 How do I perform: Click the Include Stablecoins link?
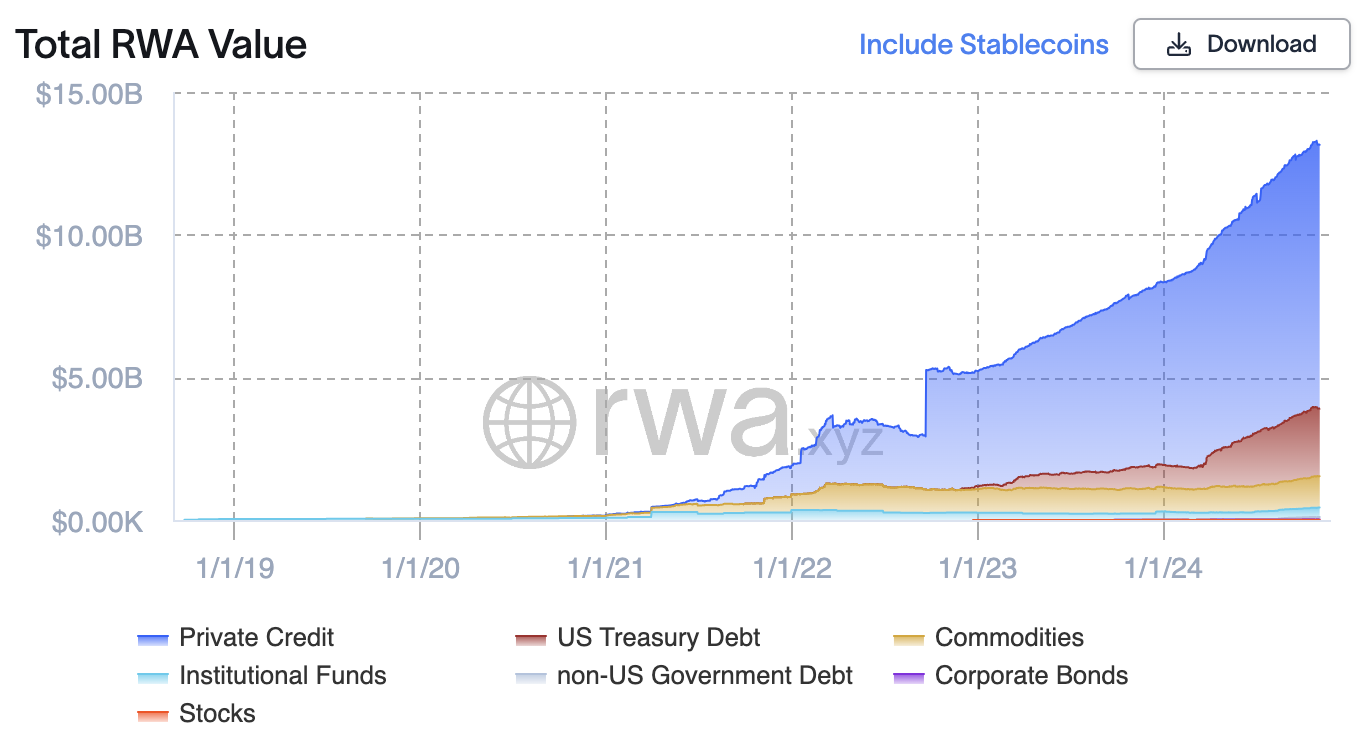983,44
